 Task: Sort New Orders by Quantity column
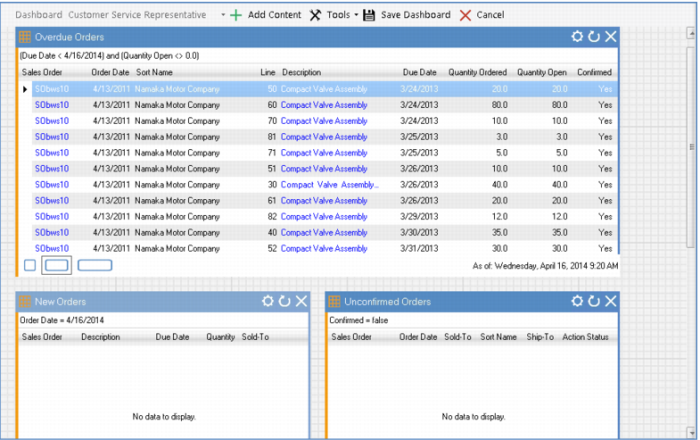click(x=221, y=337)
